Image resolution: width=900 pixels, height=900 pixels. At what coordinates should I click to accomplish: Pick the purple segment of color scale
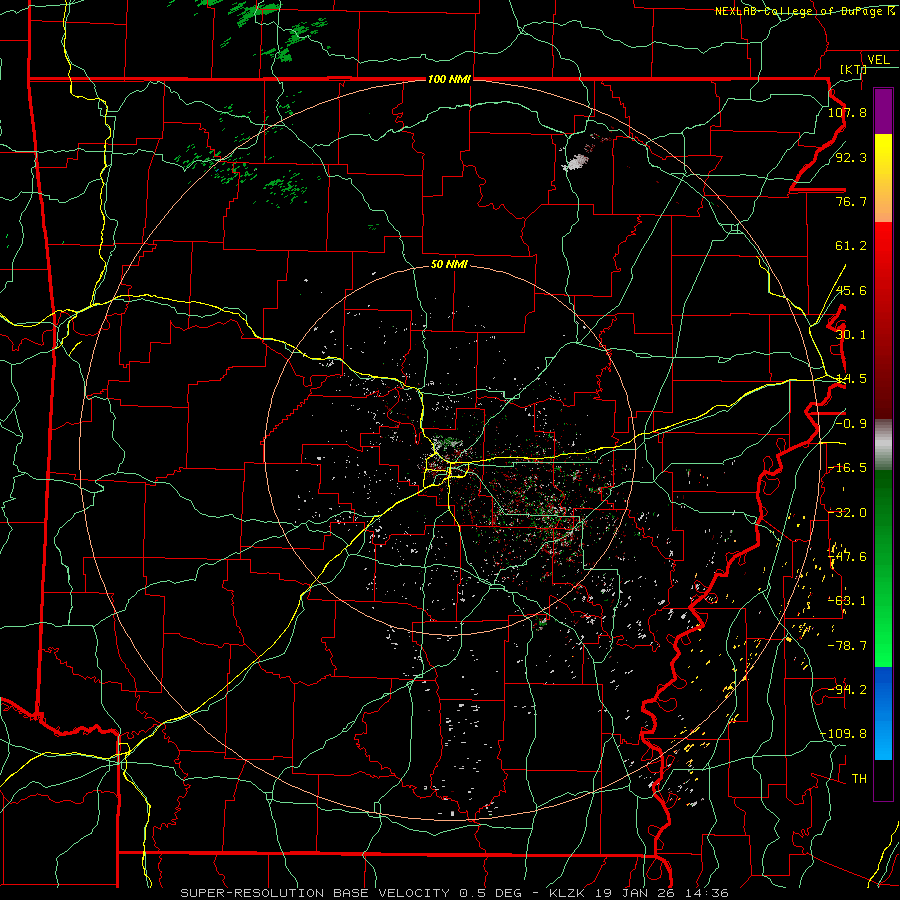[883, 111]
